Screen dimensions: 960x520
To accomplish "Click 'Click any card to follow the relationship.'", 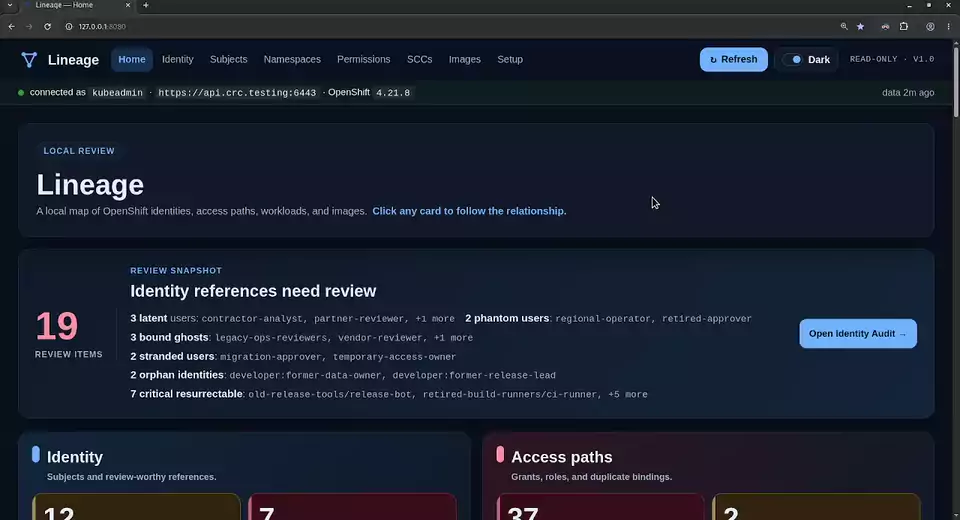I will [x=469, y=211].
